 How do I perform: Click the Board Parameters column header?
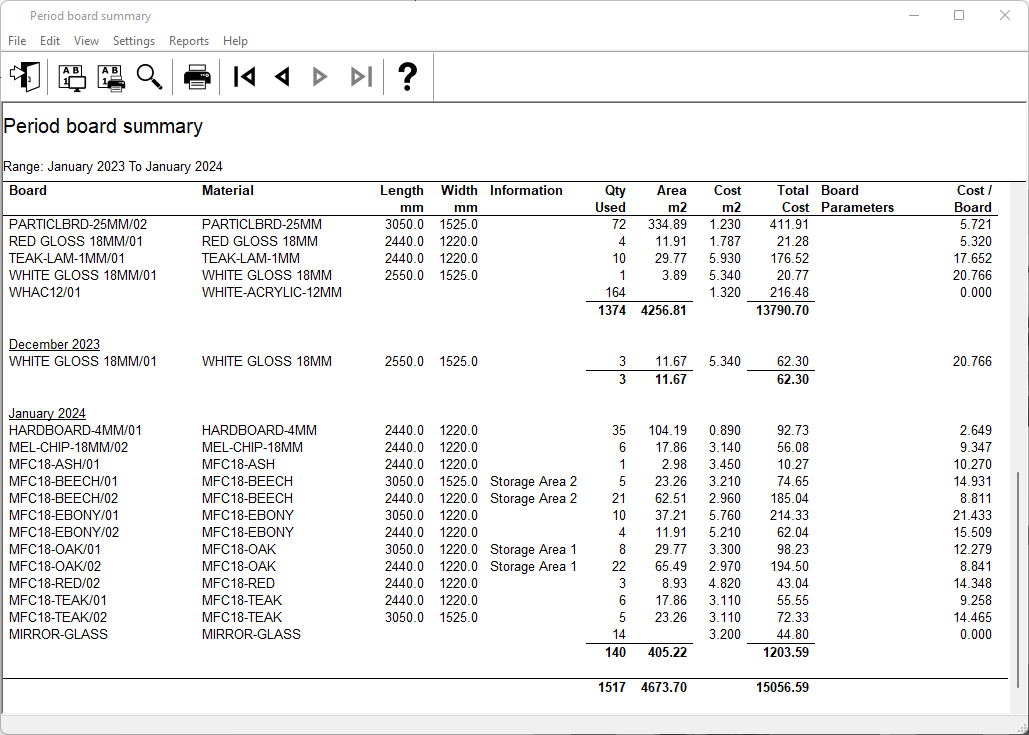(857, 199)
